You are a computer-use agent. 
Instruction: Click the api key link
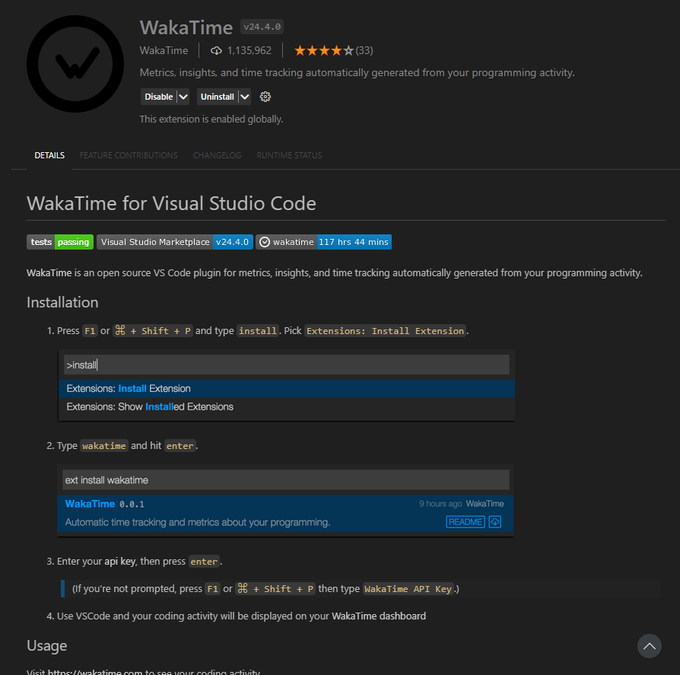120,561
